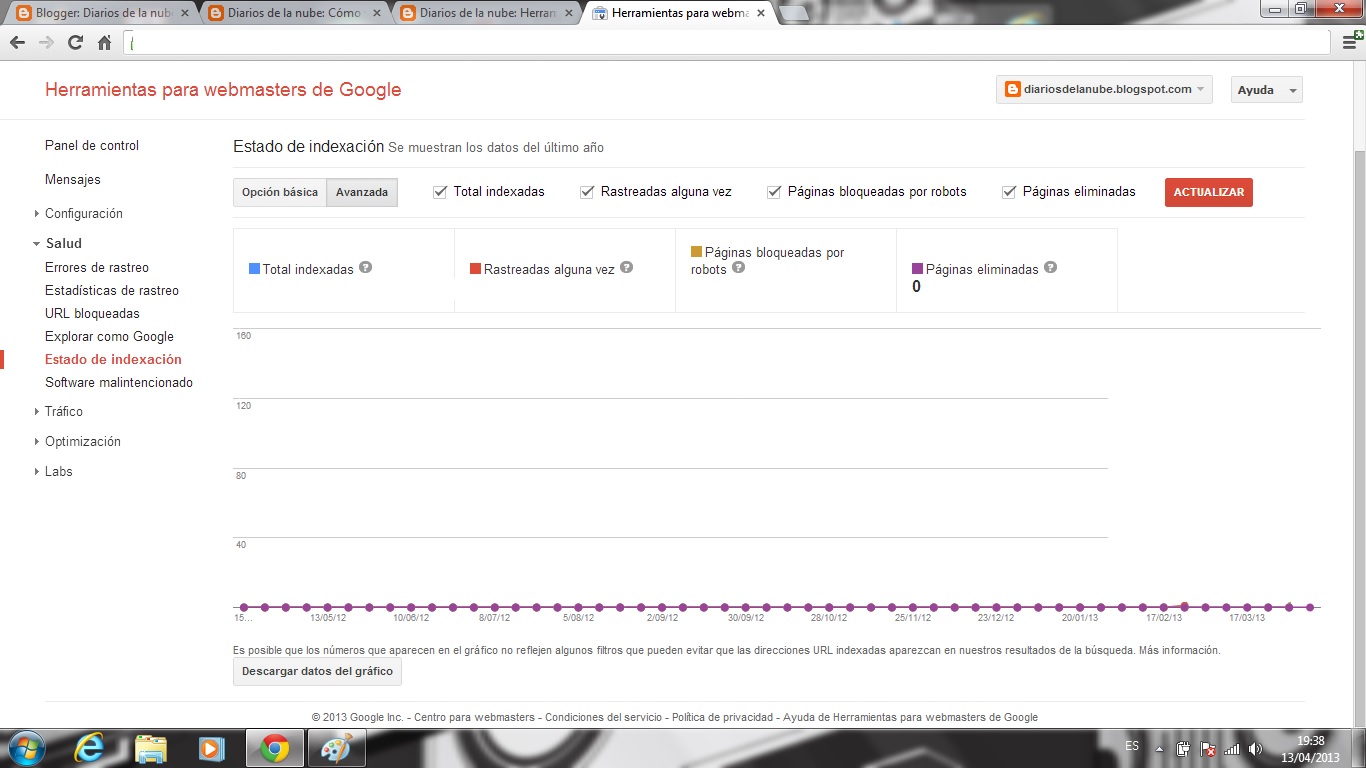The width and height of the screenshot is (1366, 768).
Task: Open Estadísticas de rastreo page
Action: pos(112,290)
